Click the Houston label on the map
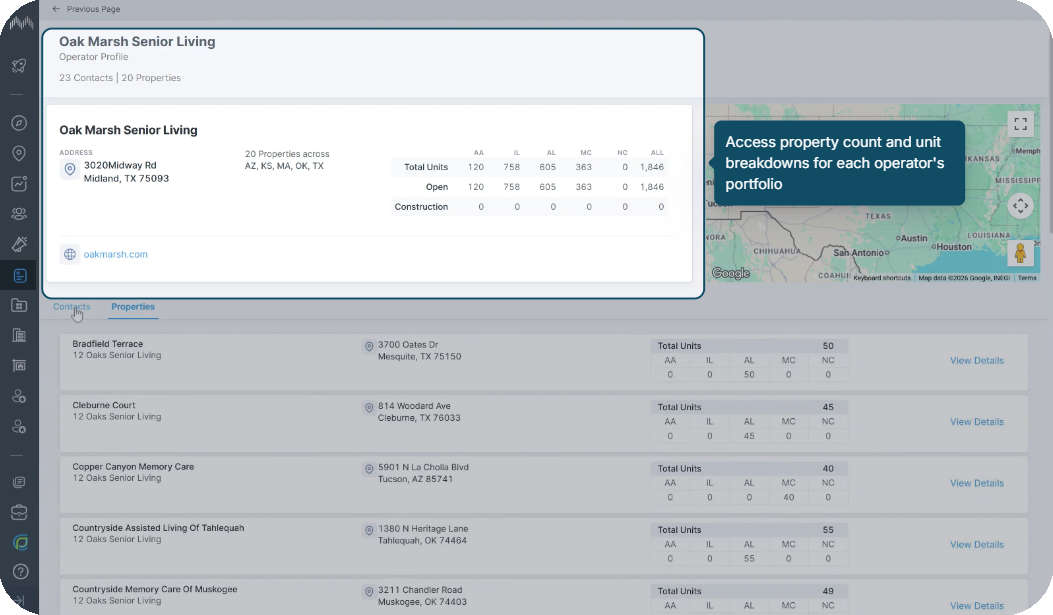The width and height of the screenshot is (1053, 615). (x=952, y=247)
